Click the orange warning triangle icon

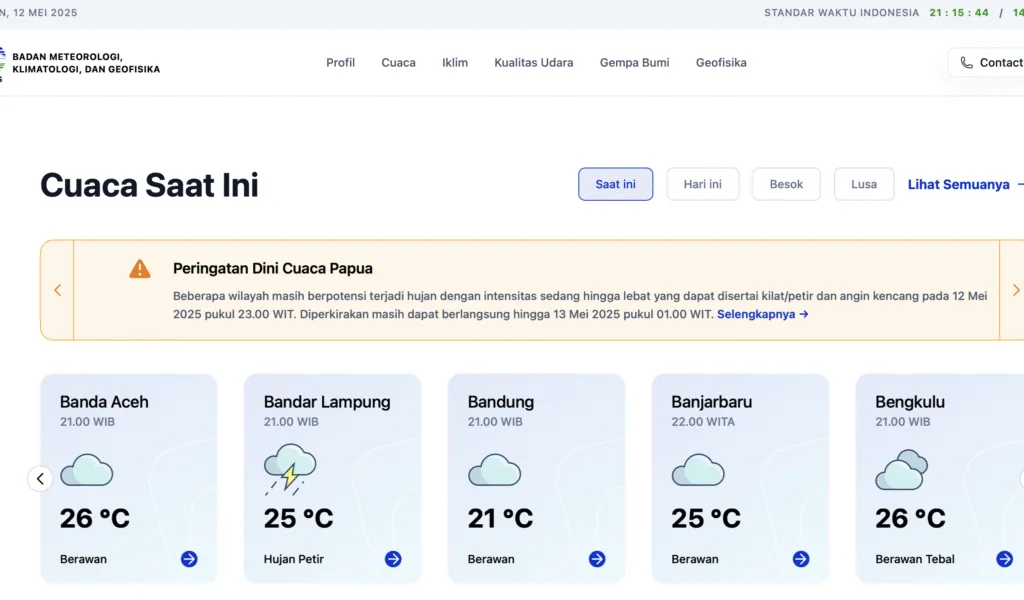click(140, 269)
